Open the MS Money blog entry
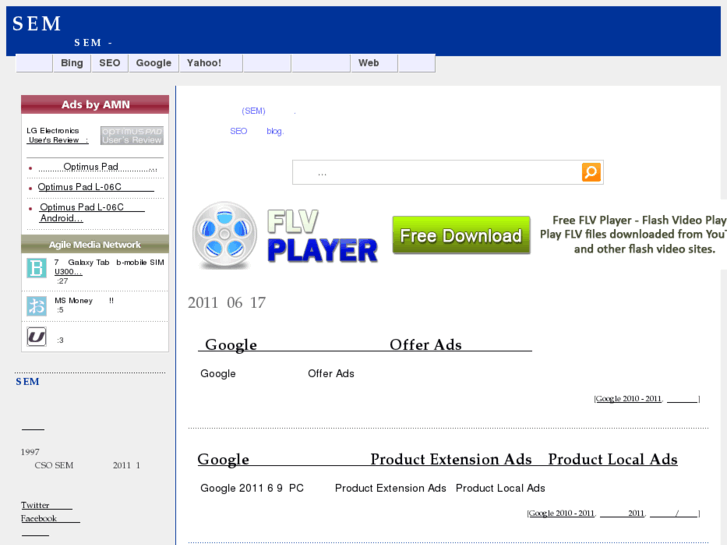Image resolution: width=727 pixels, height=545 pixels. (84, 301)
